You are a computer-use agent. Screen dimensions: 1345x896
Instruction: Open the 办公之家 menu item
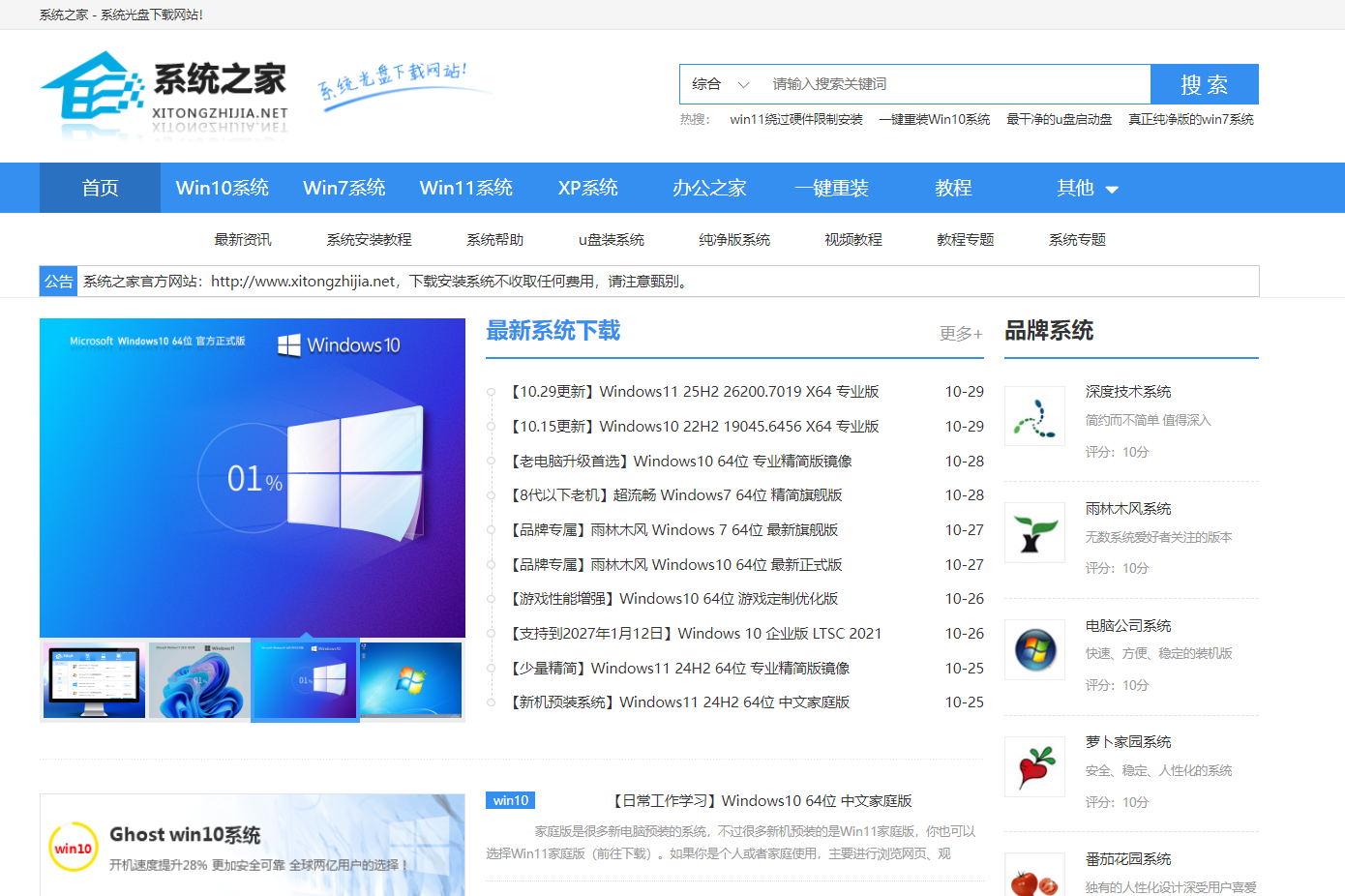(x=709, y=188)
